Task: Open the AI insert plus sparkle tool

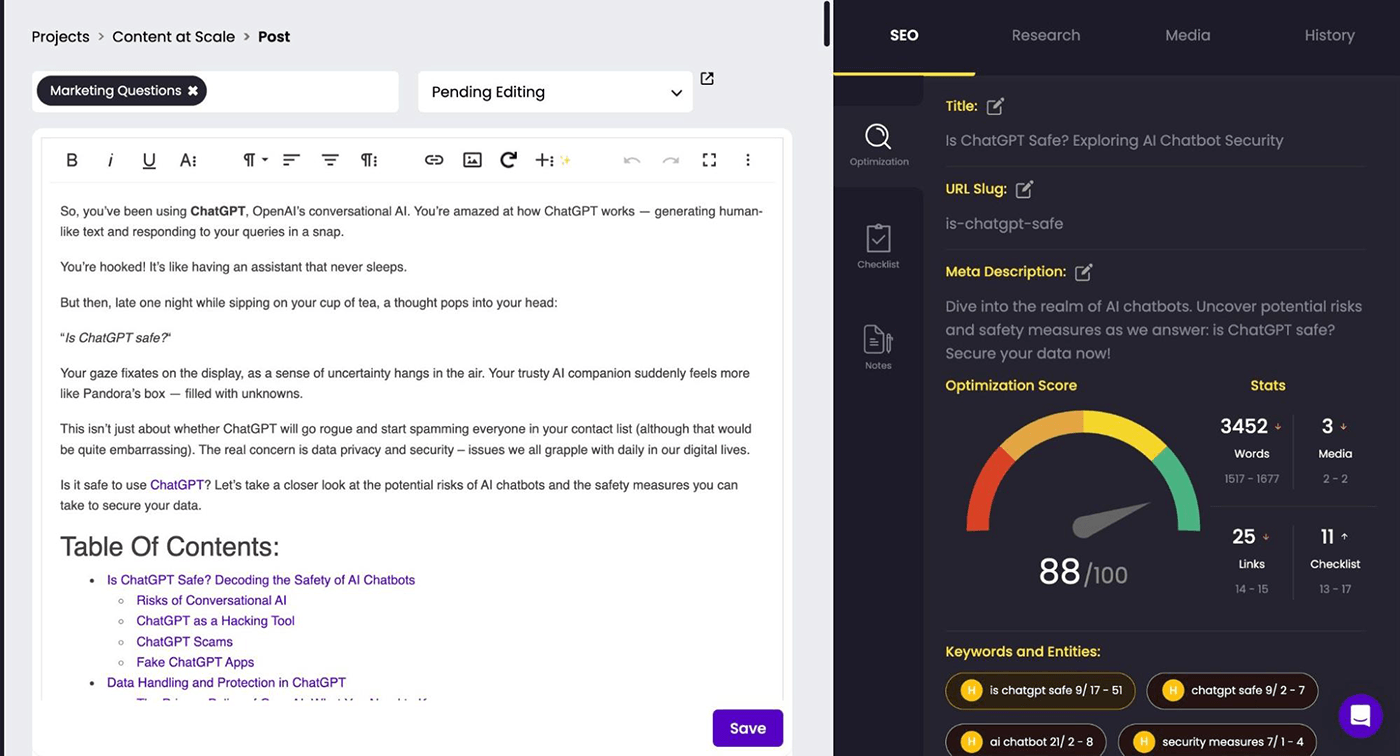Action: point(552,160)
